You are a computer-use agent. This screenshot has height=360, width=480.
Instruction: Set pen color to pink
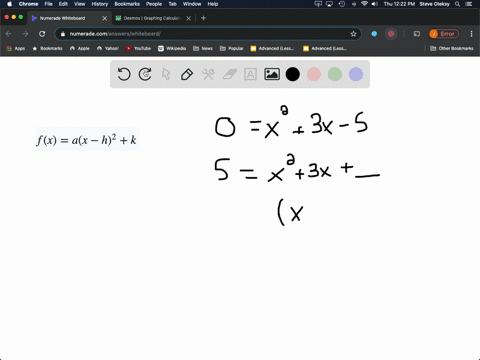pos(314,74)
